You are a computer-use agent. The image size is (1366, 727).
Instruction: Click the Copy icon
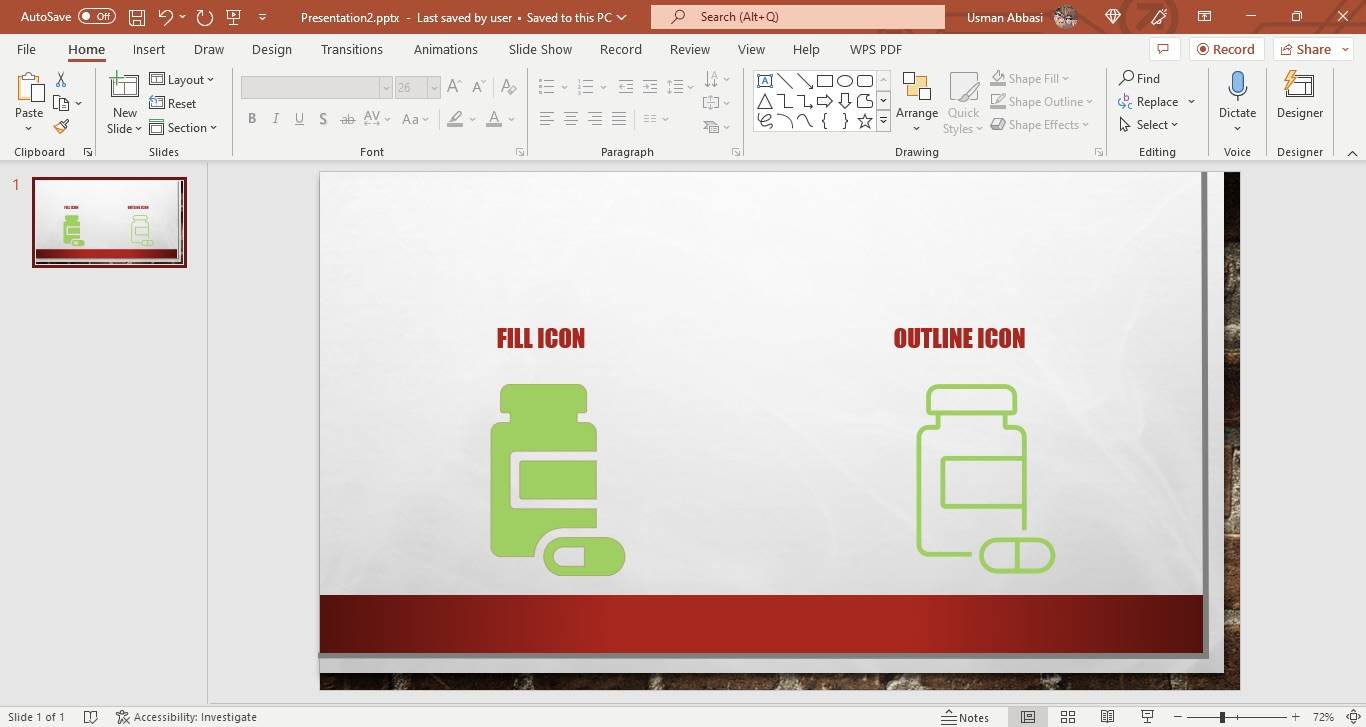click(62, 103)
